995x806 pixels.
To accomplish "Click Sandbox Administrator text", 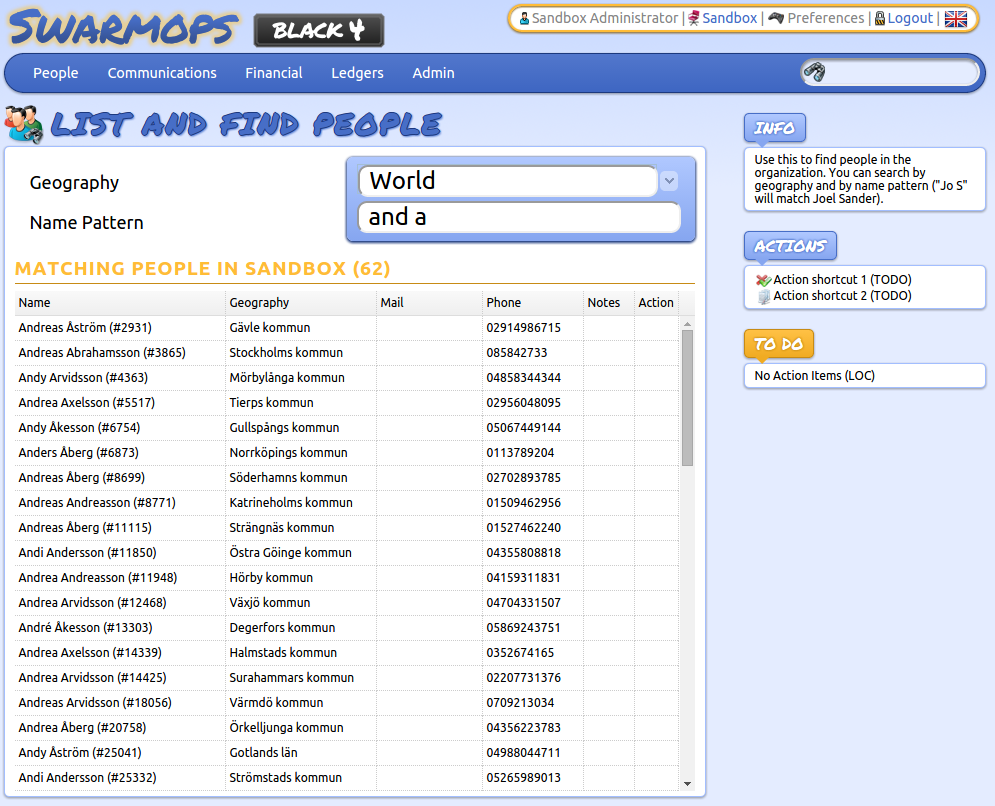I will pos(605,18).
